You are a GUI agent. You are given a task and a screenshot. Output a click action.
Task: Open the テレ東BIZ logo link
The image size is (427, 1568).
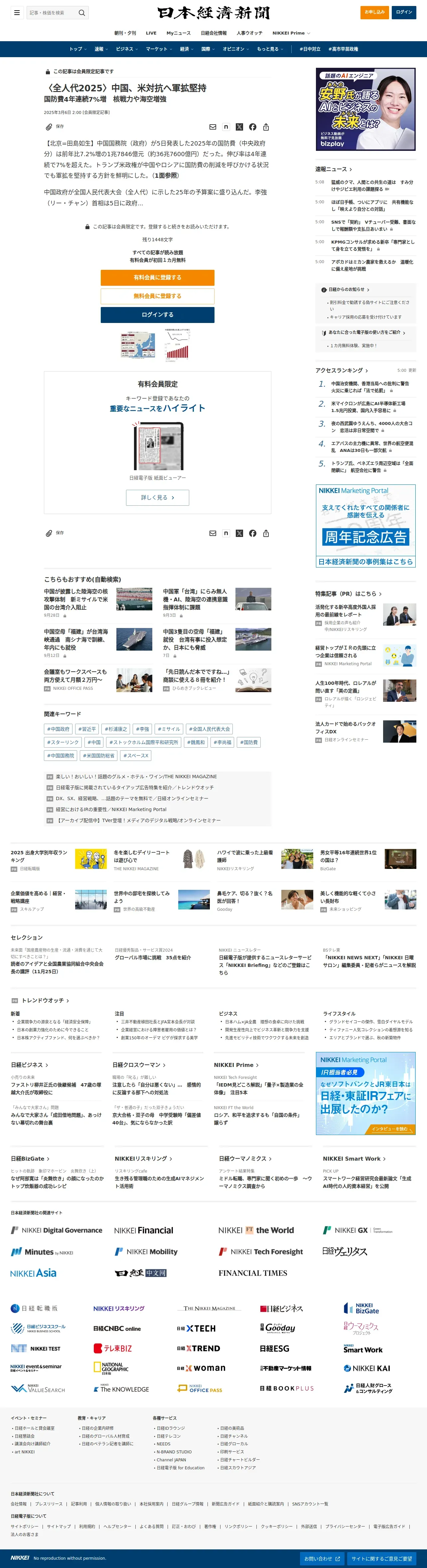point(113,1348)
